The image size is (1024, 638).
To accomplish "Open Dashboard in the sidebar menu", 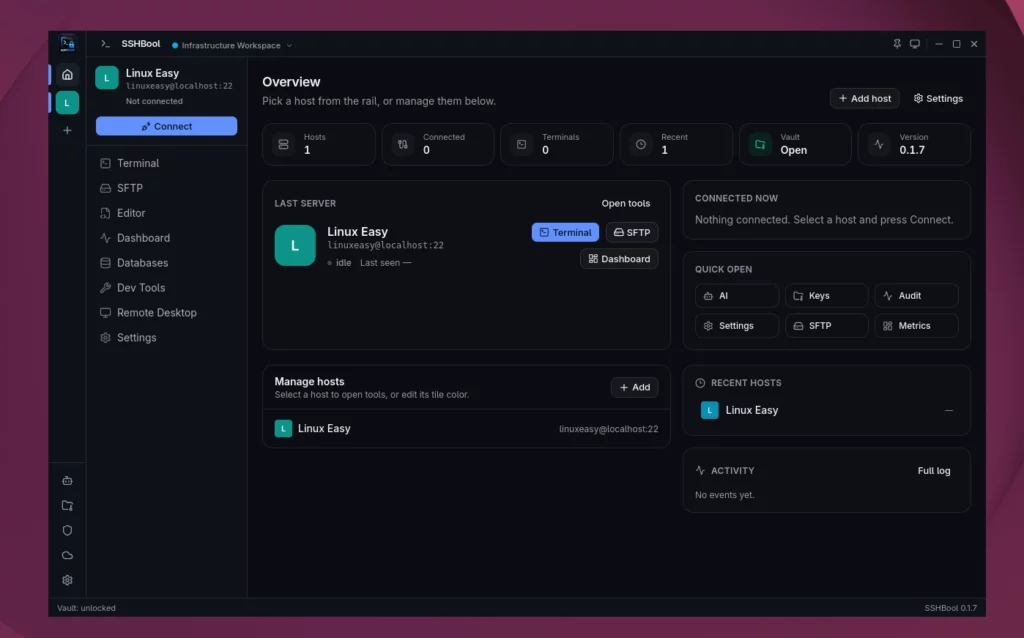I will (166, 238).
